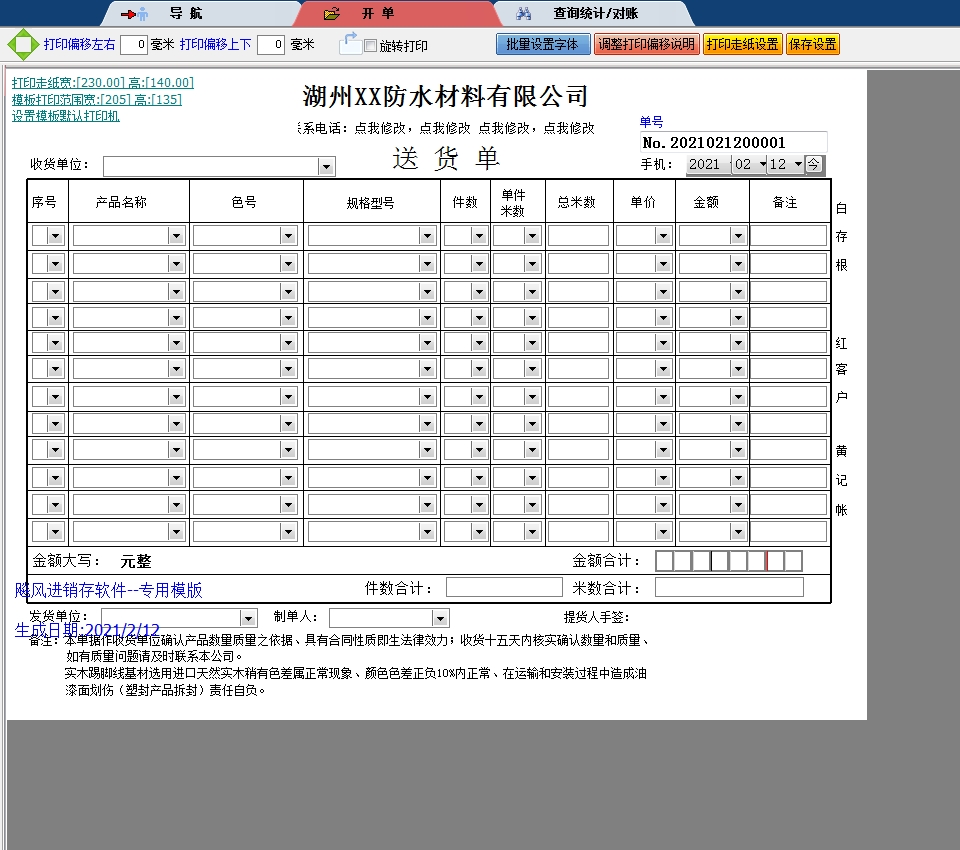The image size is (960, 850).
Task: Click the rotate print arrow icon
Action: (x=350, y=43)
